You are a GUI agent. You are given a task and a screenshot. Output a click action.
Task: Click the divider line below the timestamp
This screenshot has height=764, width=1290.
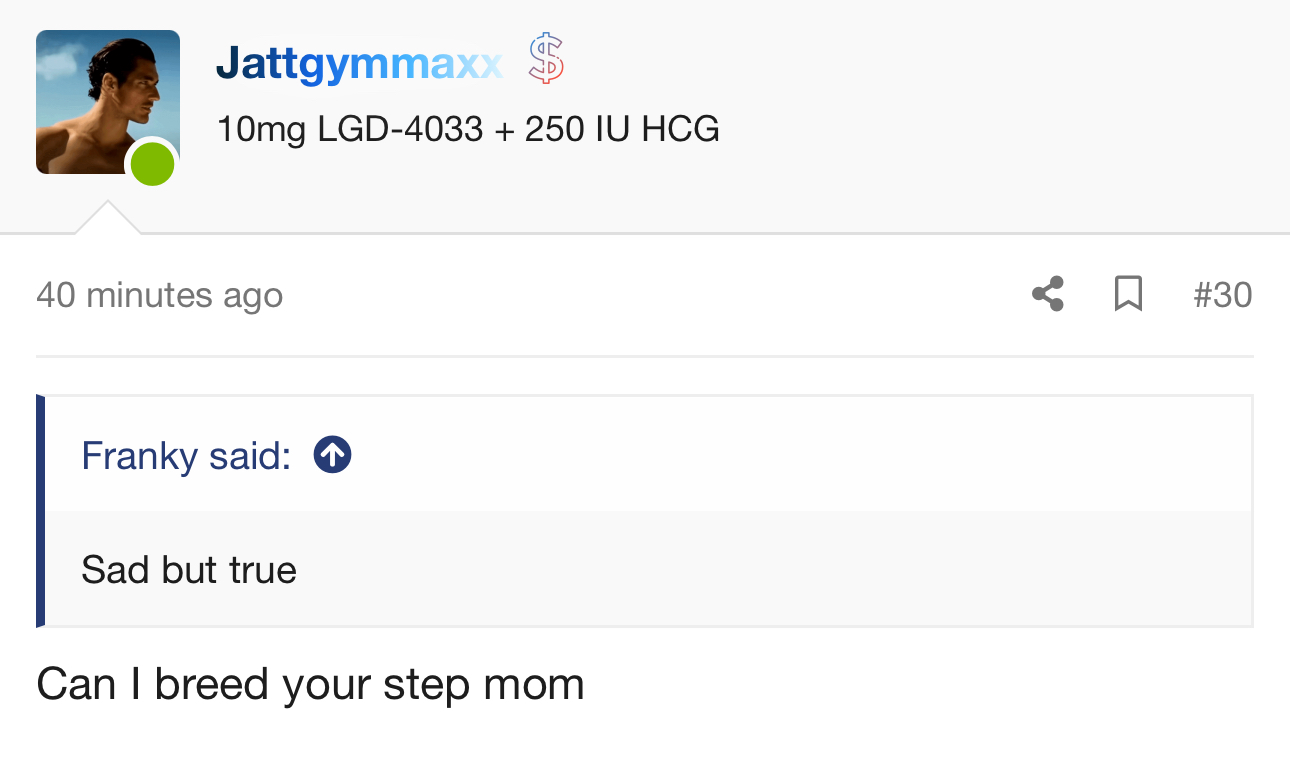[644, 356]
